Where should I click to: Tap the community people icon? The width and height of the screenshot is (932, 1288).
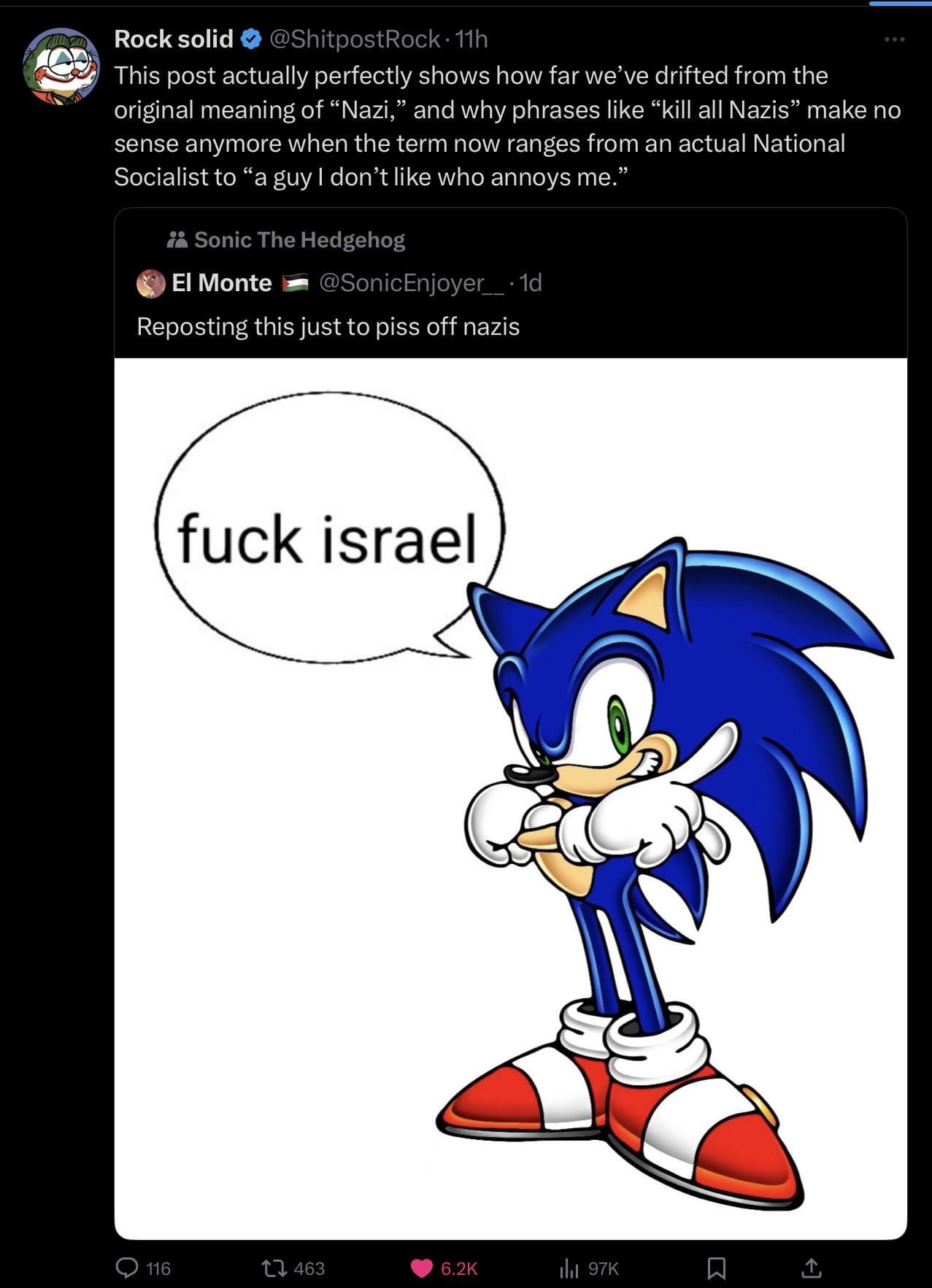pos(177,240)
